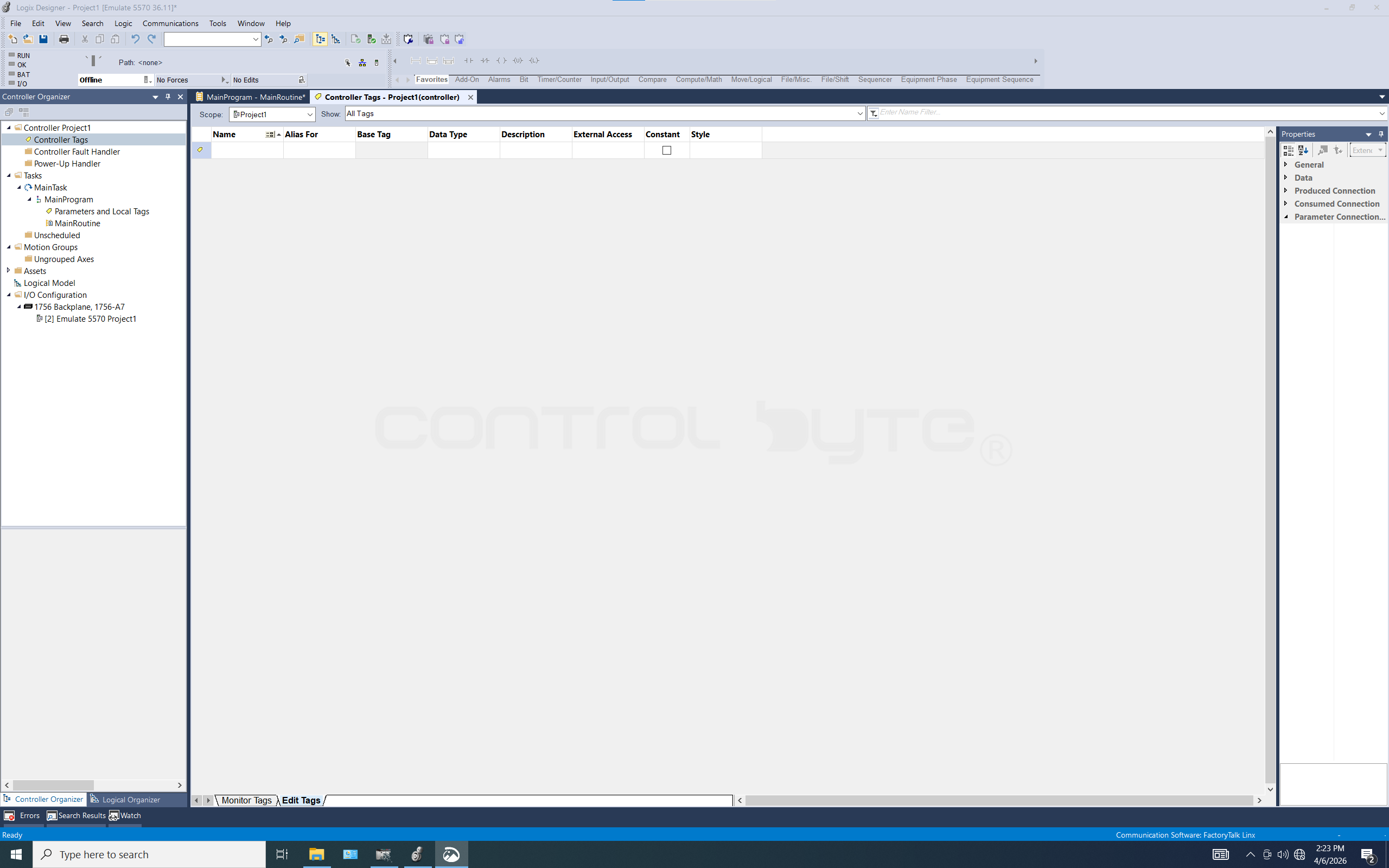Click the Find Previous search icon
This screenshot has width=1389, height=868.
tap(268, 39)
